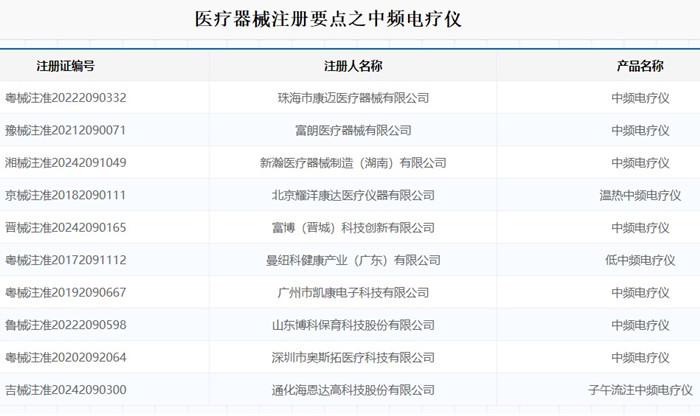Click the 子午流注中频电疗仪 product cell
Image resolution: width=700 pixels, height=416 pixels.
(x=640, y=390)
